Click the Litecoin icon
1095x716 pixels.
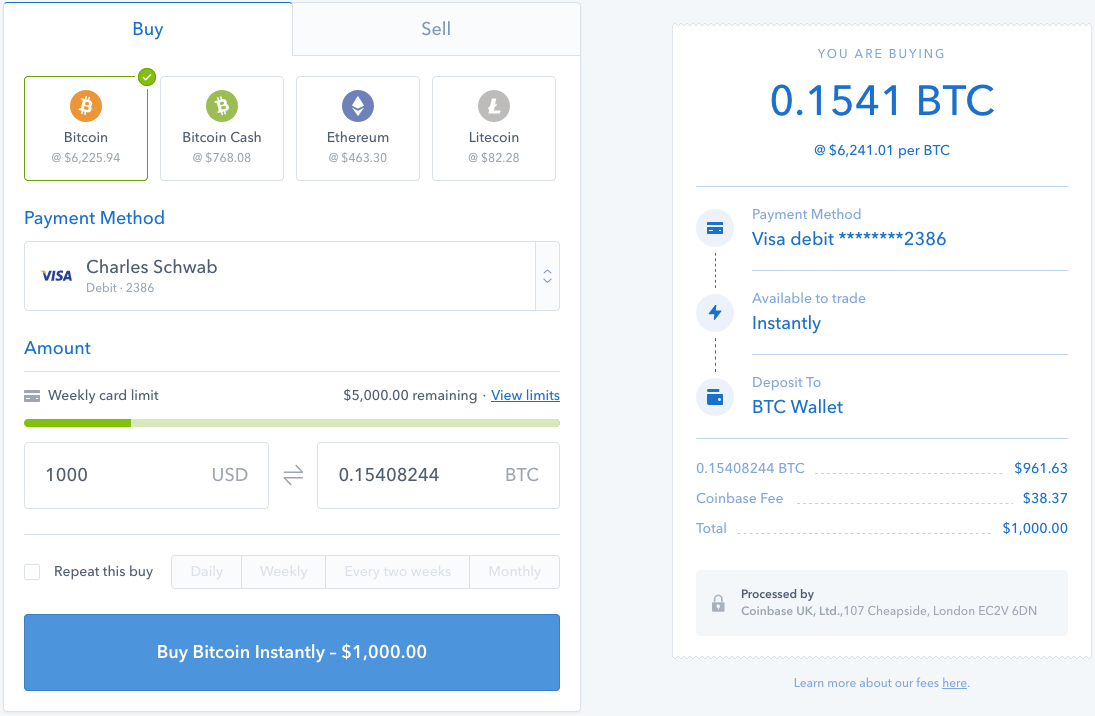tap(493, 104)
